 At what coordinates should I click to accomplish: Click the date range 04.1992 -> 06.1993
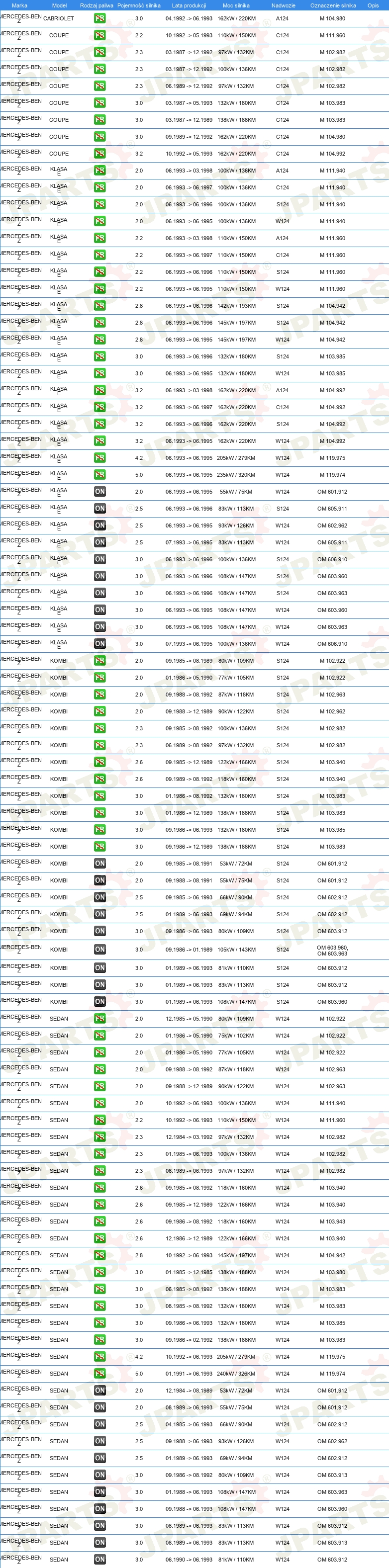click(189, 18)
